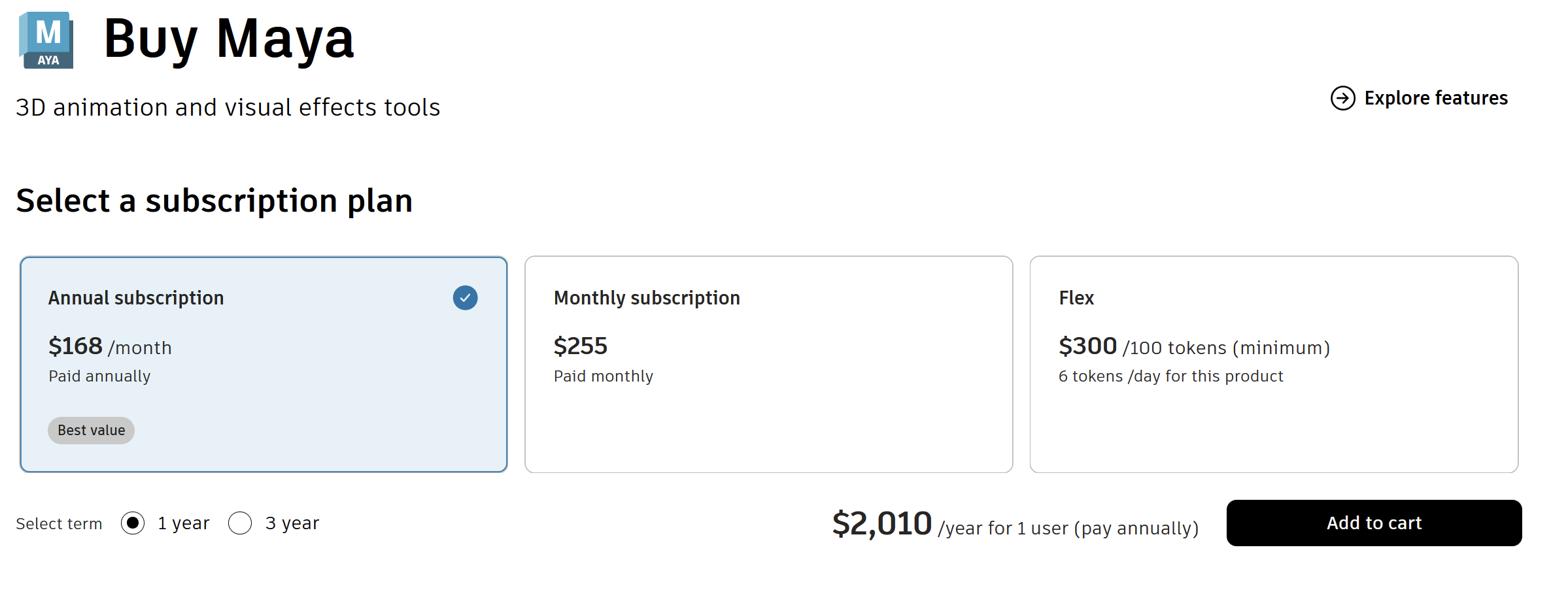Switch term to the 3 year radio button
1568x605 pixels.
point(240,523)
